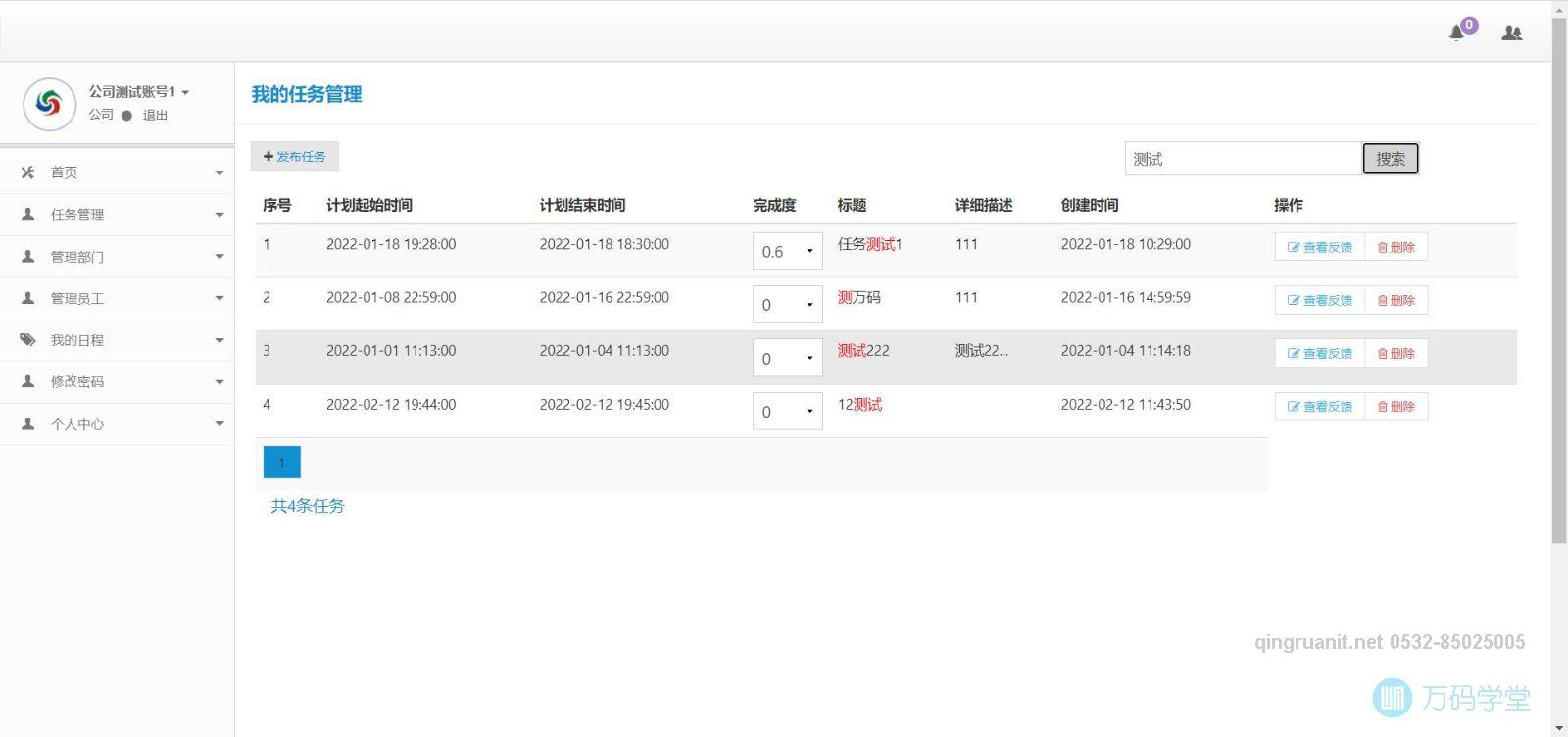The height and width of the screenshot is (737, 1568).
Task: Expand the arrow next to 管理部门
Action: click(x=220, y=257)
